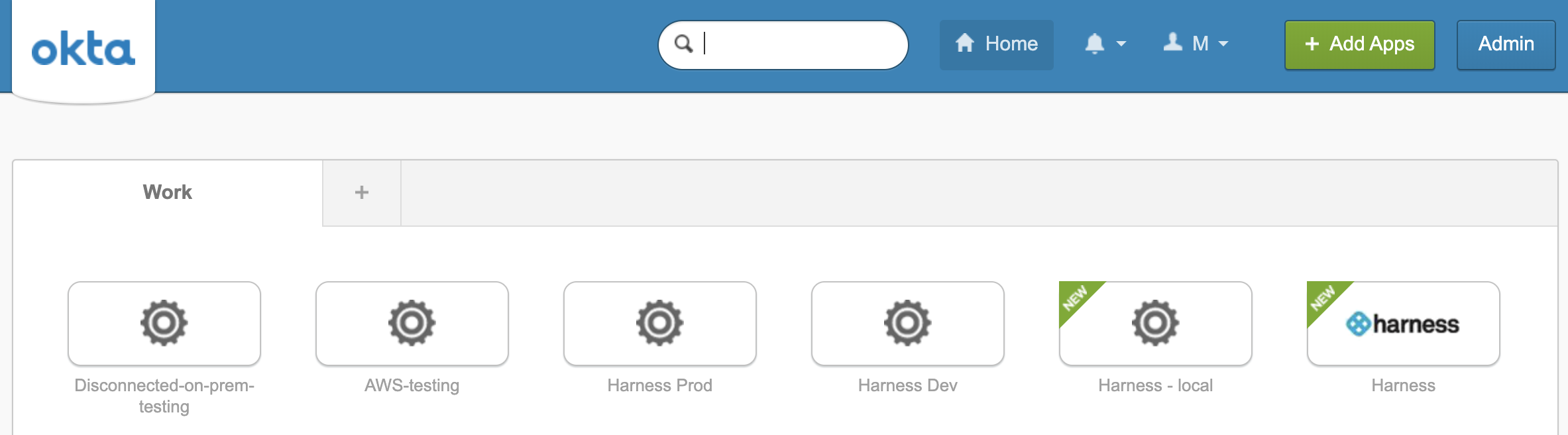Launch the AWS-testing app gear tile
This screenshot has height=435, width=1568.
pos(412,324)
